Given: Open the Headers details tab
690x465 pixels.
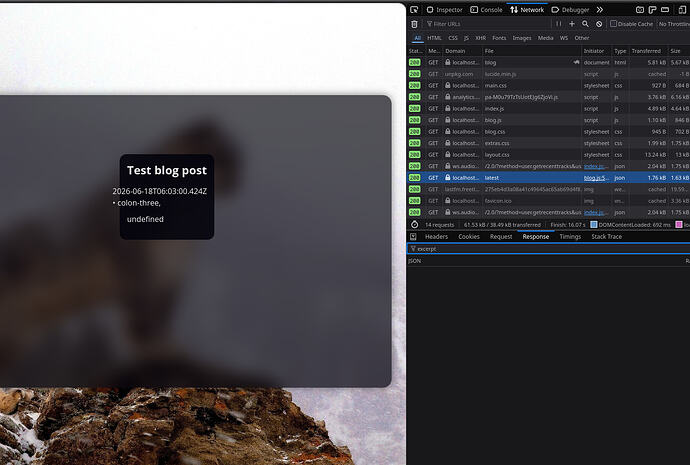Looking at the screenshot, I should [x=436, y=237].
